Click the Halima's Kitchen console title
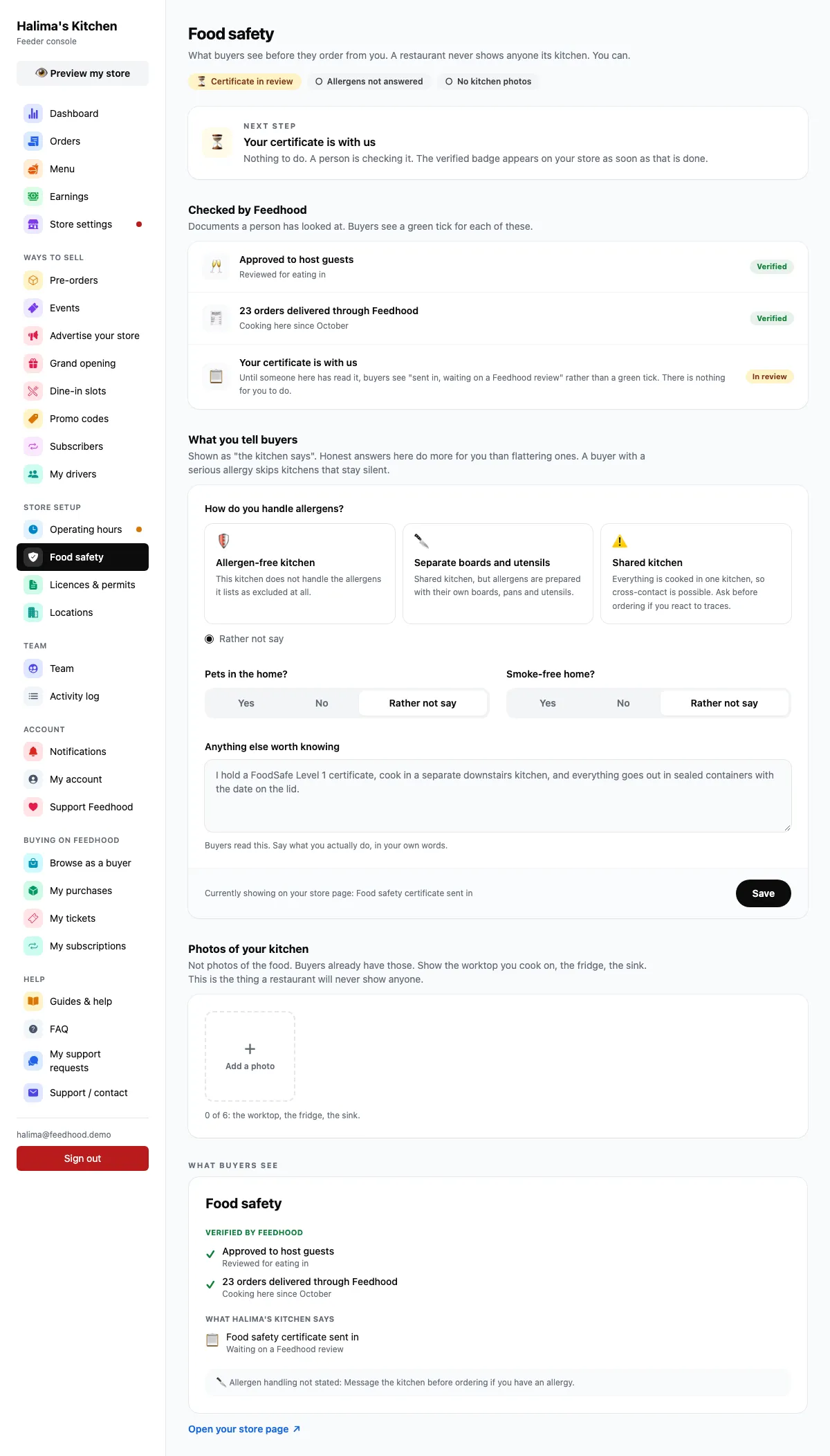 tap(67, 26)
